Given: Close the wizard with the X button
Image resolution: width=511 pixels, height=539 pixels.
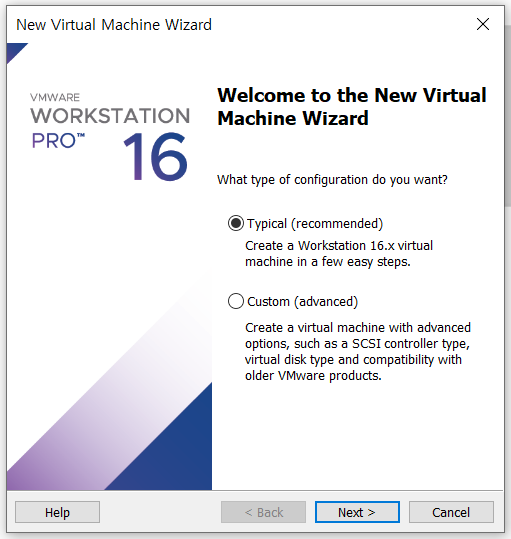Looking at the screenshot, I should [x=483, y=24].
